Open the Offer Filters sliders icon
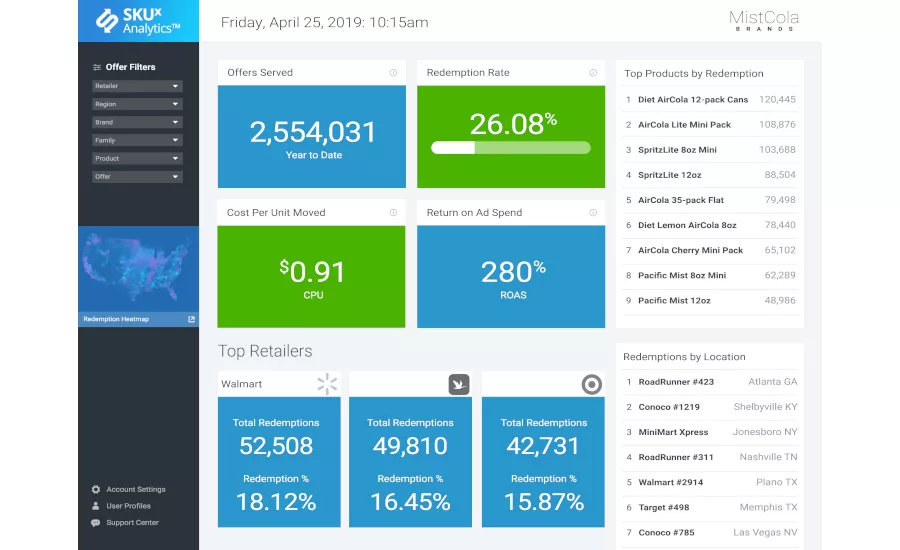This screenshot has width=900, height=550. pos(97,67)
